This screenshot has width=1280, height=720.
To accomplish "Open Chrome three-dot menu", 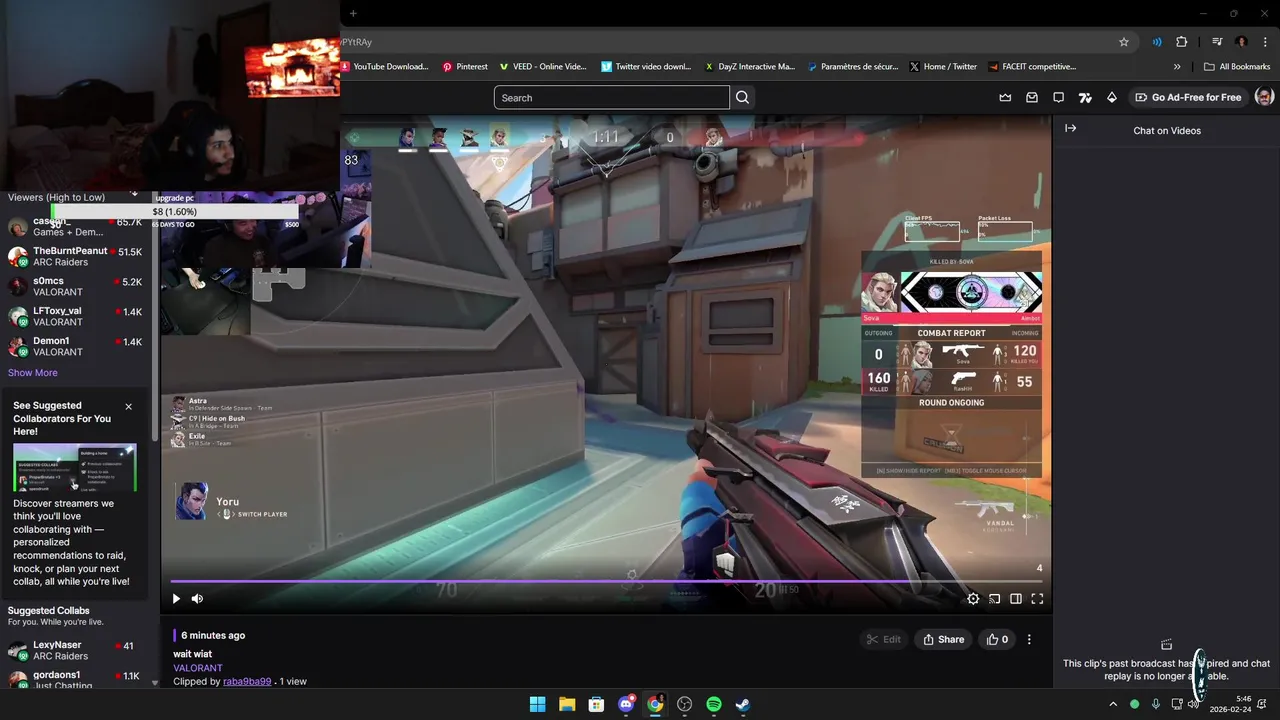I will pos(1264,42).
